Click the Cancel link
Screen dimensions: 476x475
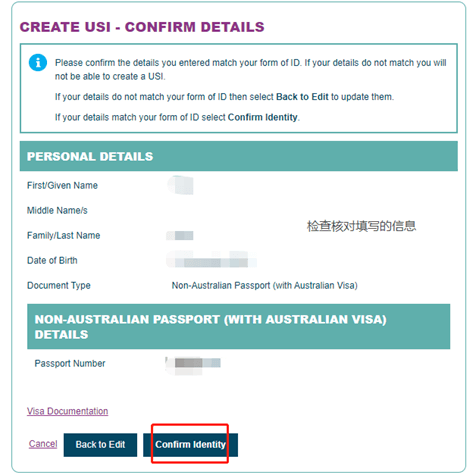coord(43,444)
